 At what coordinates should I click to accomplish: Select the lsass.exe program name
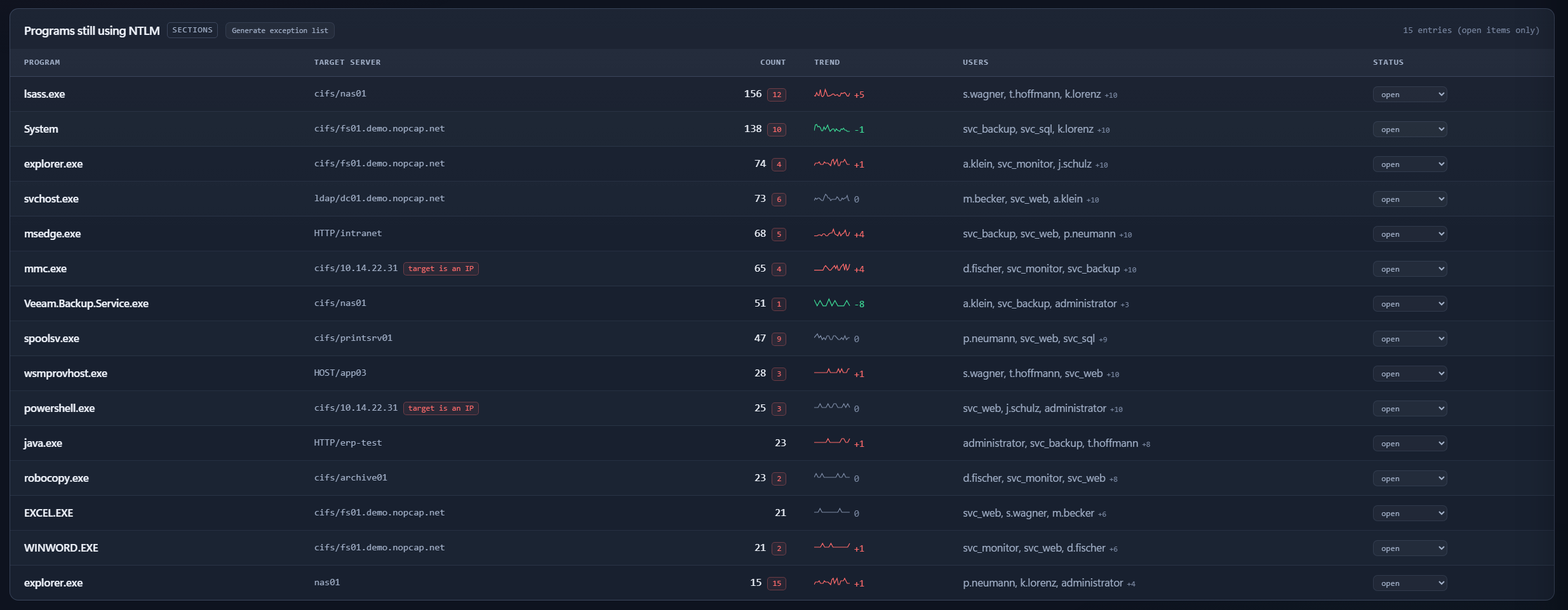coord(44,94)
